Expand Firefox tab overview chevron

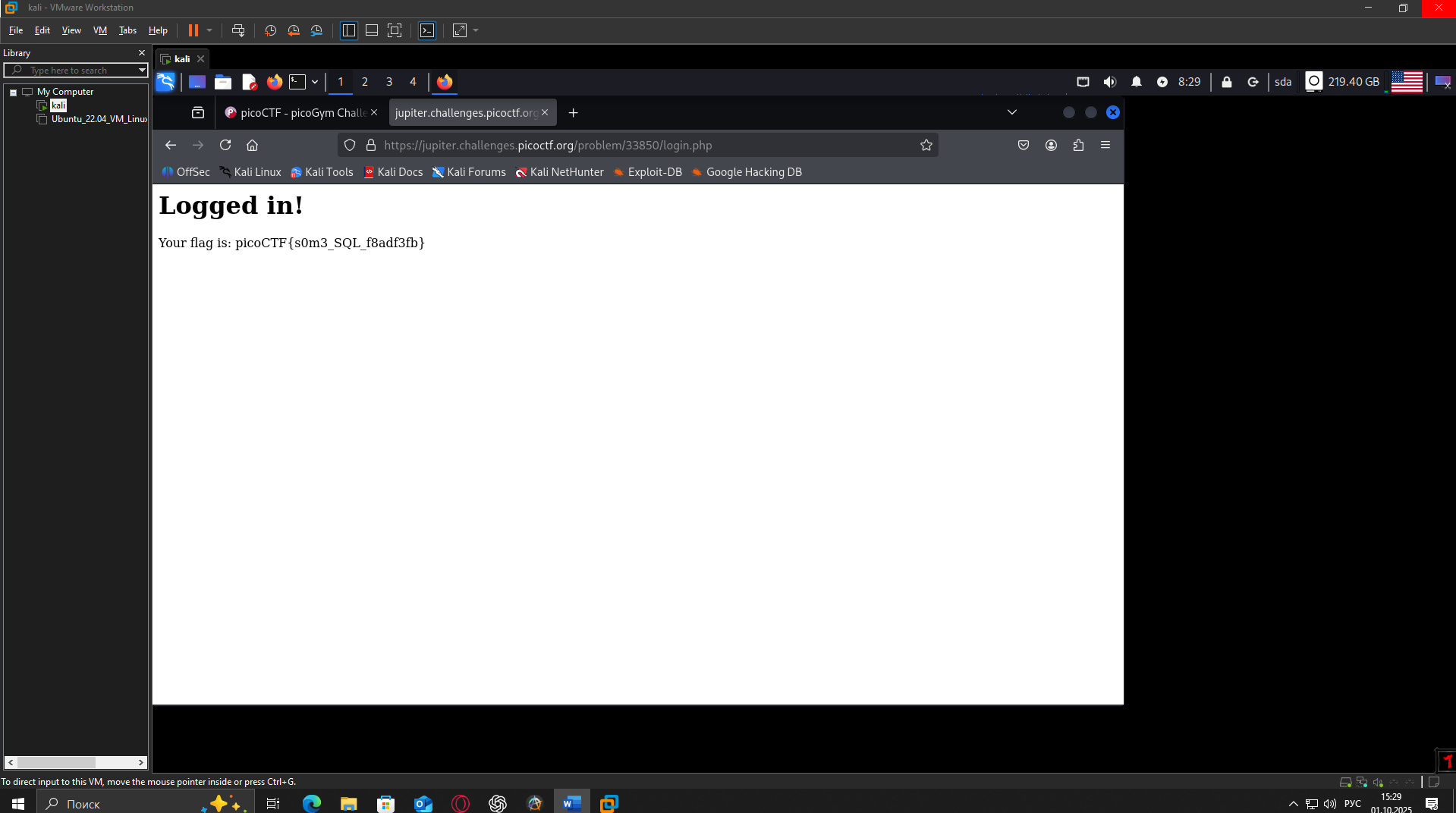pos(1011,112)
